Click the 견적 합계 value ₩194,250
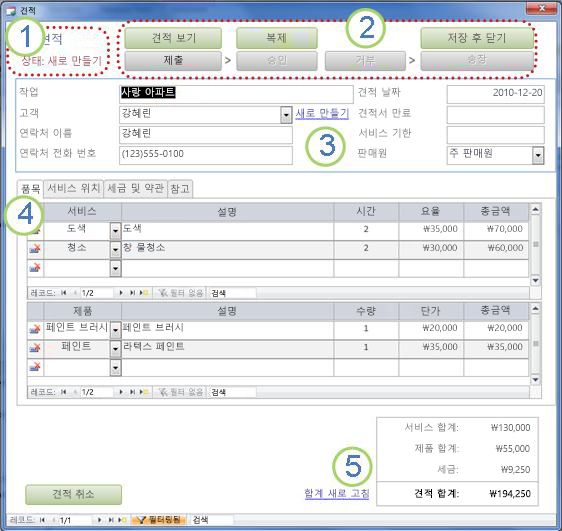Image resolution: width=562 pixels, height=531 pixels. pos(510,494)
